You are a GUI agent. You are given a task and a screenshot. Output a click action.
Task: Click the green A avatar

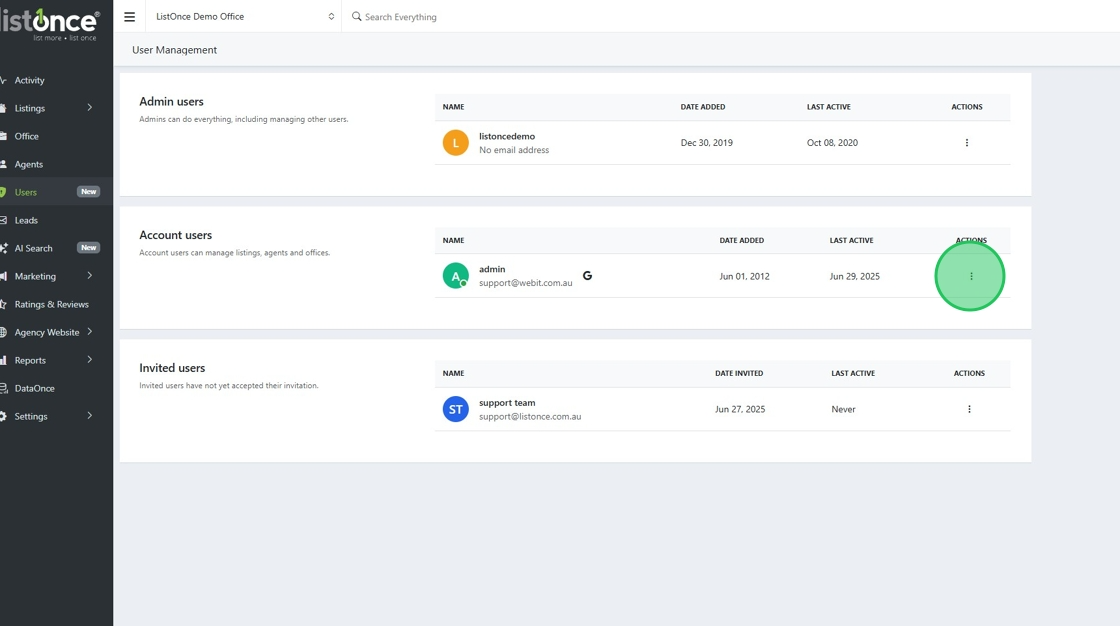[x=455, y=276]
